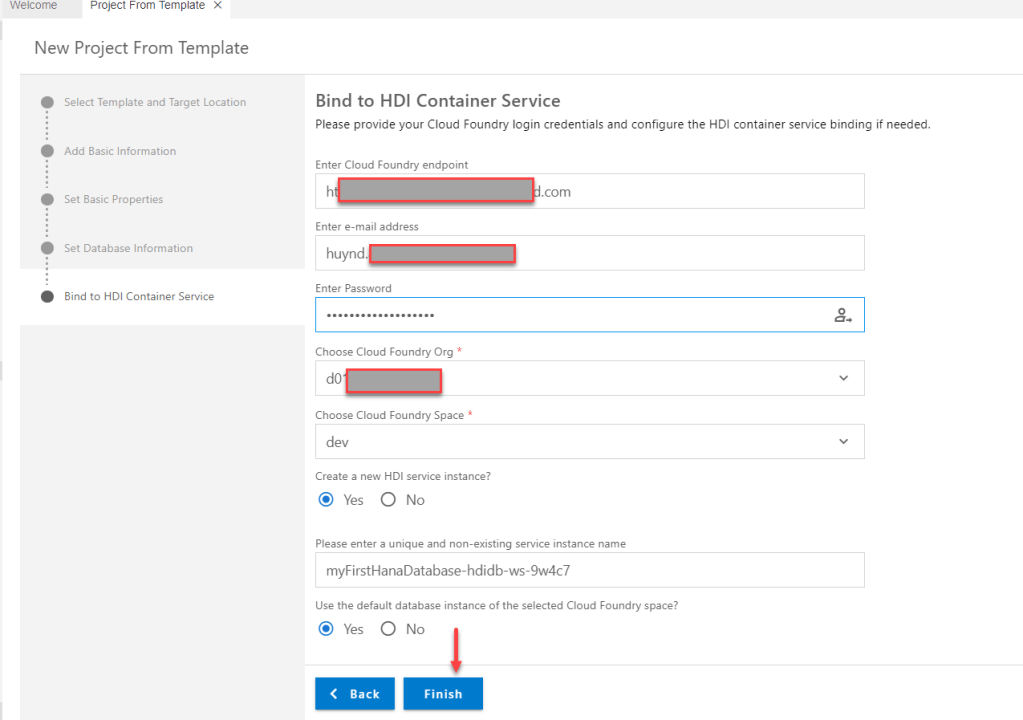
Task: Click the Set Basic Properties step circle
Action: coord(47,199)
